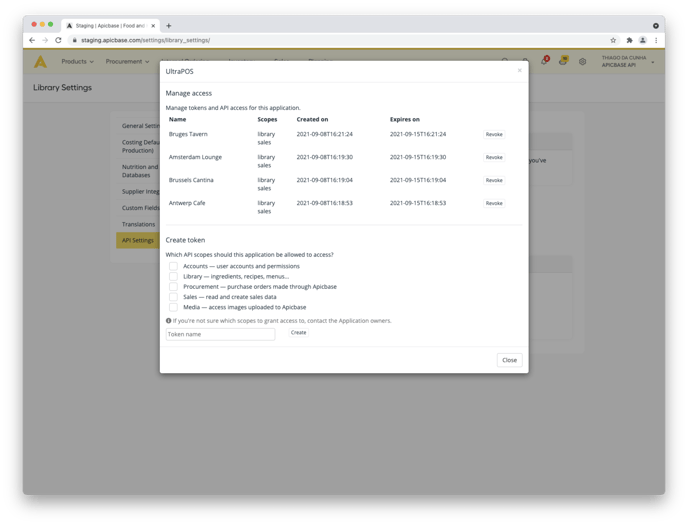688x525 pixels.
Task: Open browser extensions puzzle icon
Action: pos(629,40)
